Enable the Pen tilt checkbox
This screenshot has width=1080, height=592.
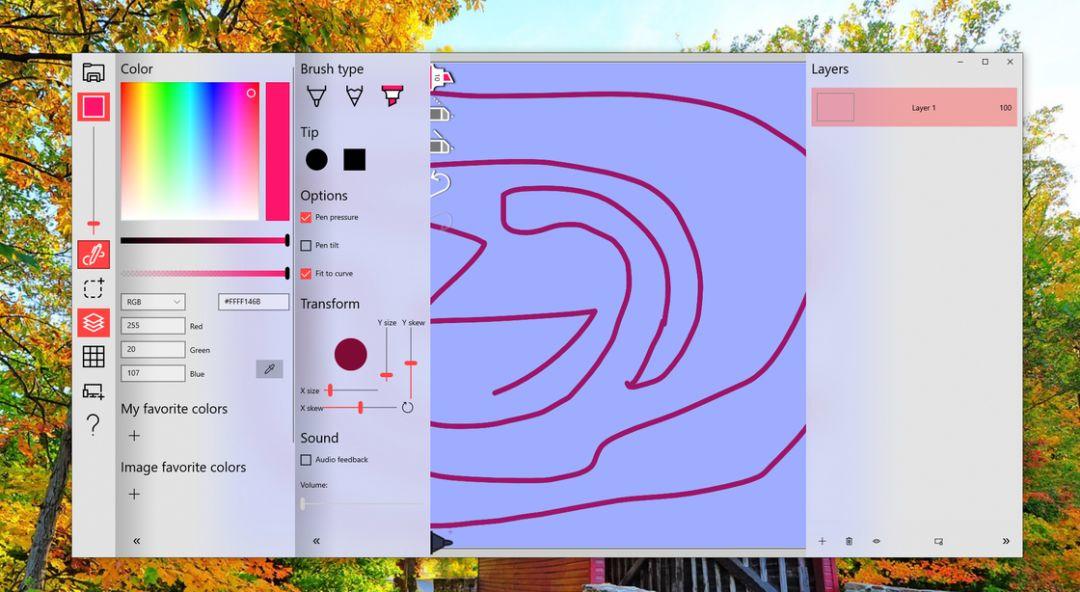point(306,245)
